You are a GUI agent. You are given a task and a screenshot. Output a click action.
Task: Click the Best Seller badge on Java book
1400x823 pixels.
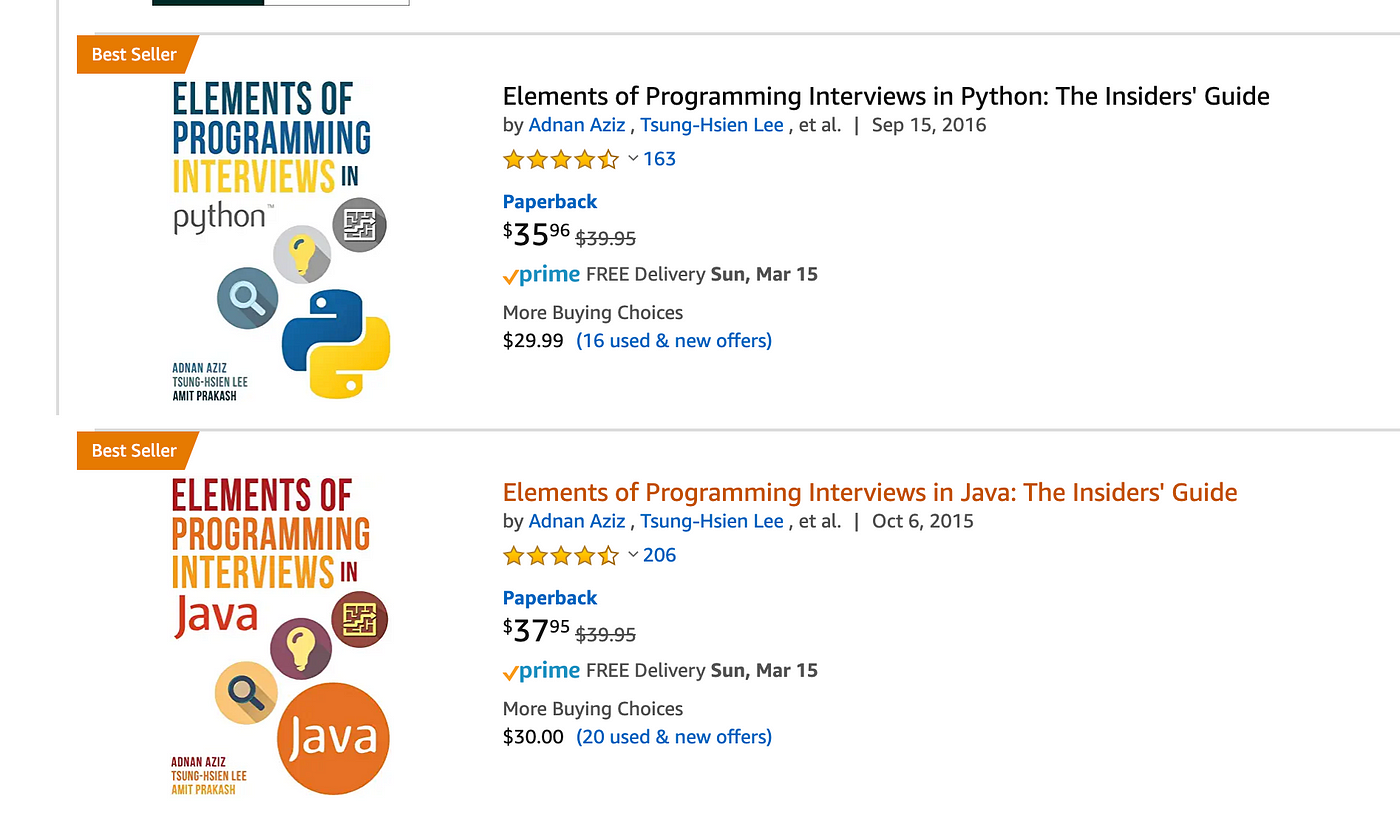point(137,450)
